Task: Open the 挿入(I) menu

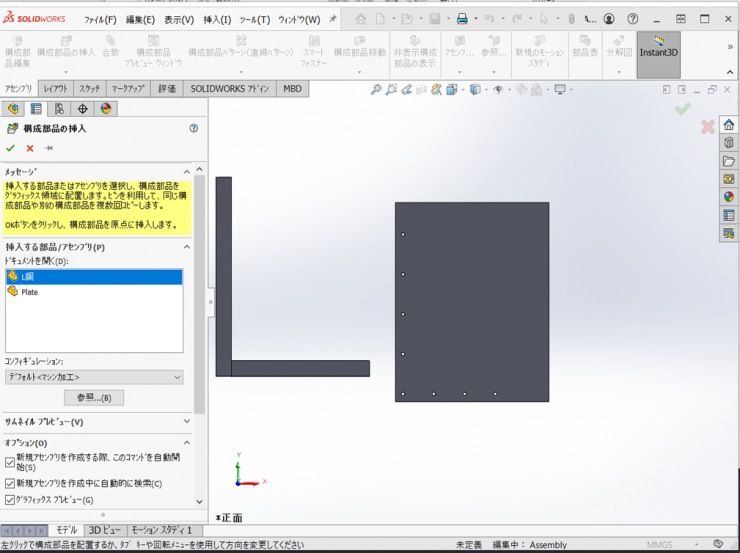Action: click(x=216, y=19)
